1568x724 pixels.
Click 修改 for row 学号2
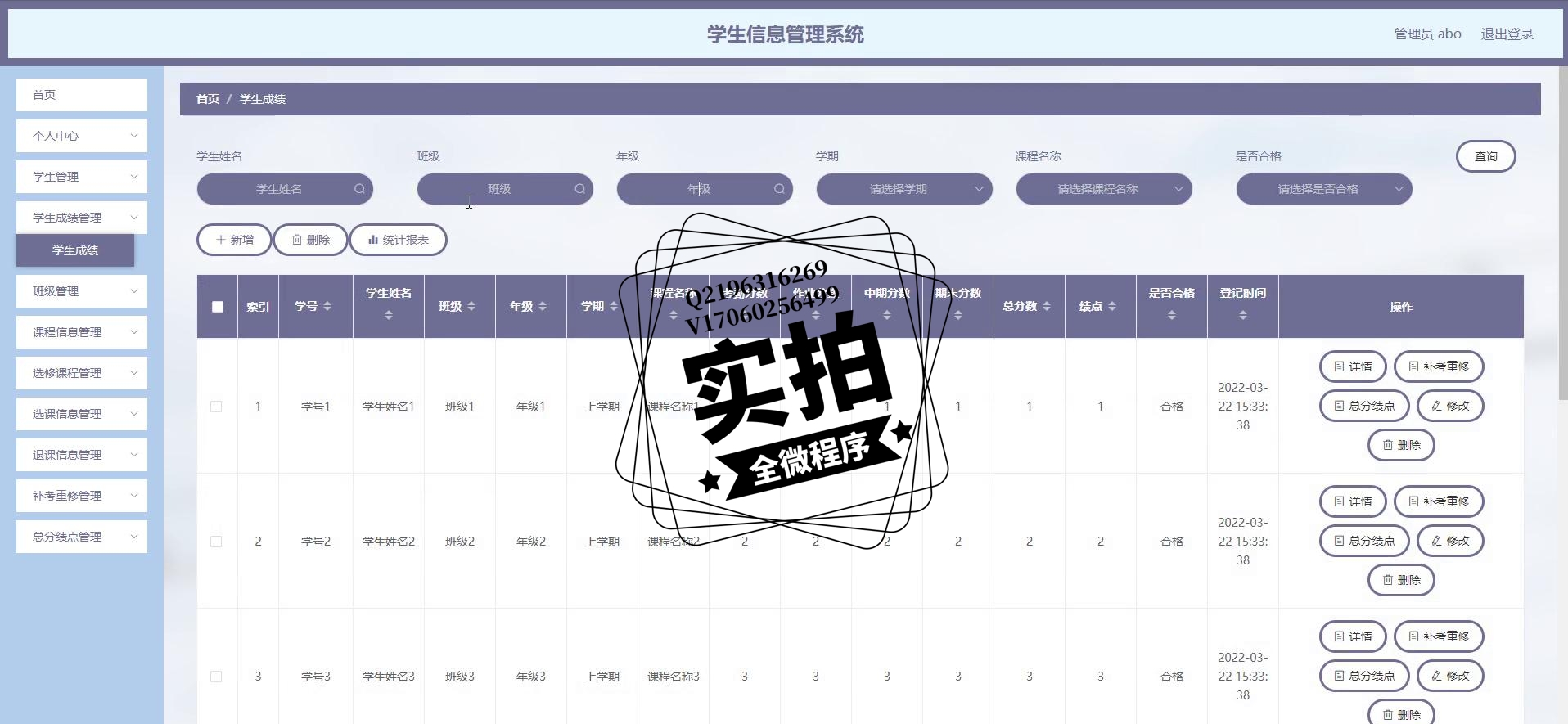[1450, 541]
